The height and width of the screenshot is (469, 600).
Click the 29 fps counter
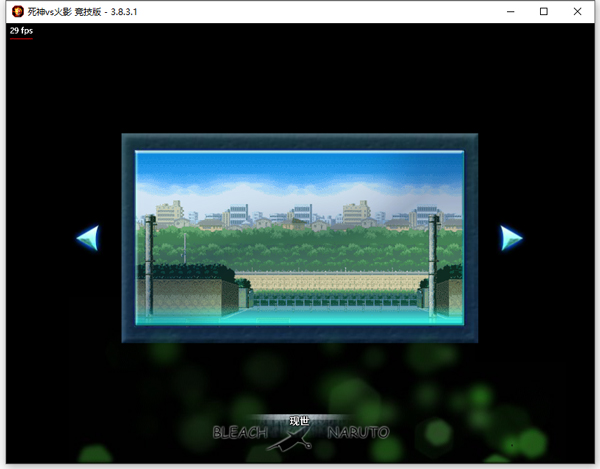click(x=21, y=31)
